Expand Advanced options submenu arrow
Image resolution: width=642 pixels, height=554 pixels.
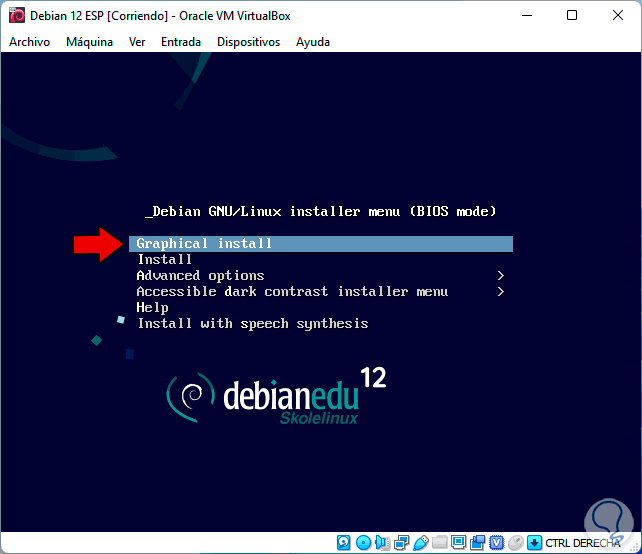[x=500, y=276]
